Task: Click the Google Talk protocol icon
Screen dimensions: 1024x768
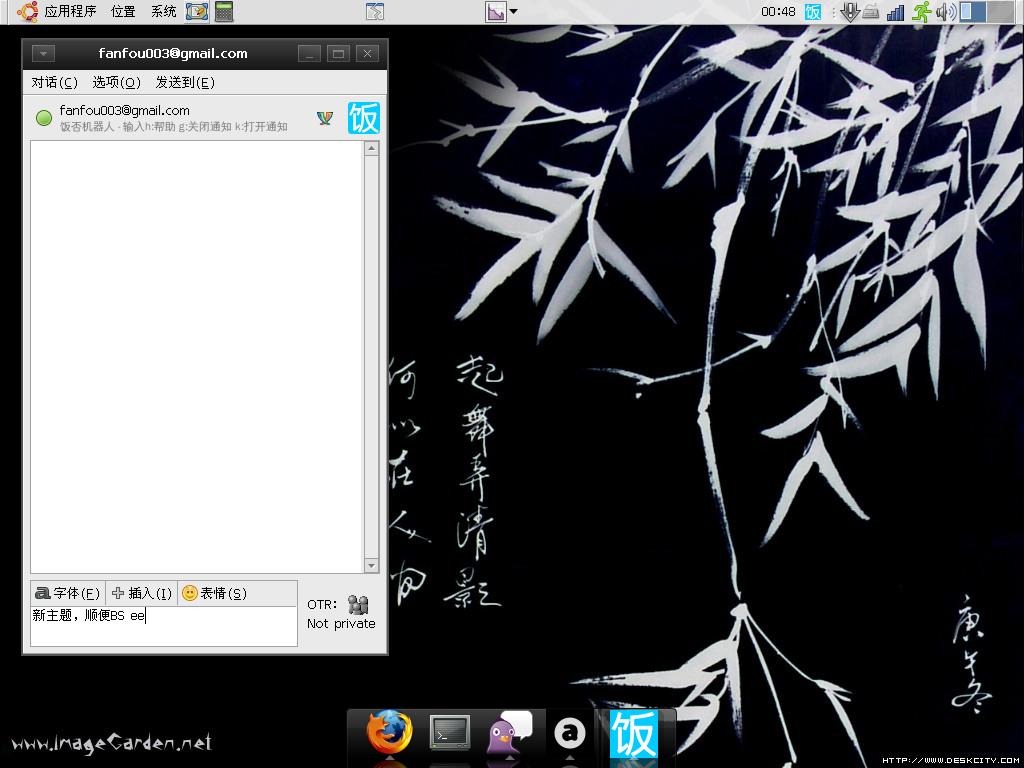Action: click(x=325, y=118)
